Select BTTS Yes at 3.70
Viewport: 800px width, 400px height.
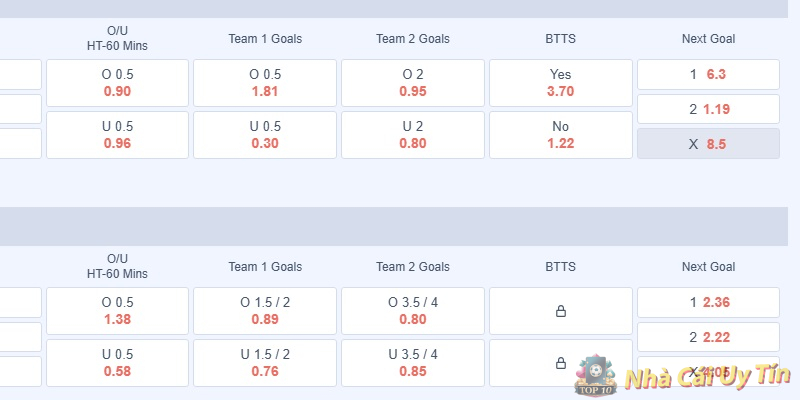click(560, 83)
